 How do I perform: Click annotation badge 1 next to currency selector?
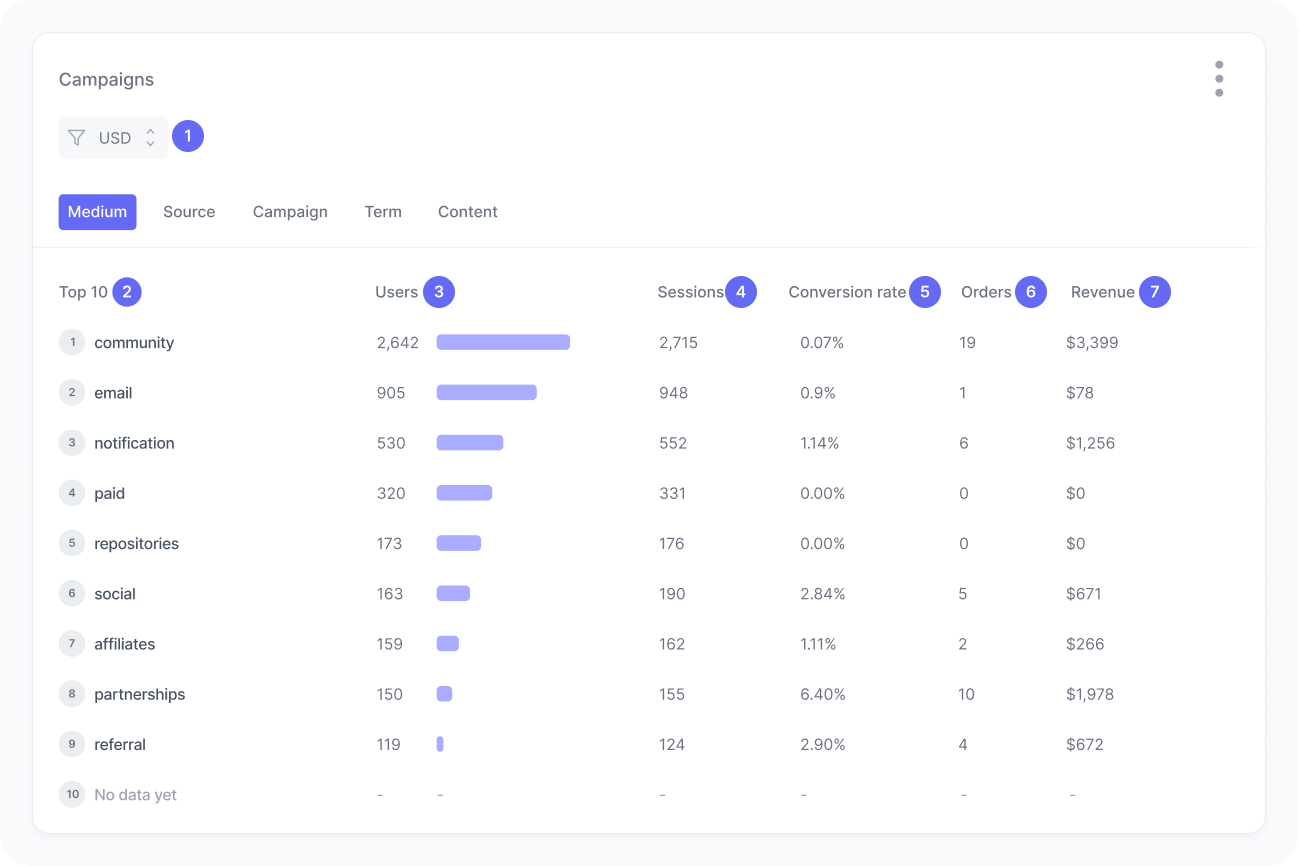click(188, 136)
